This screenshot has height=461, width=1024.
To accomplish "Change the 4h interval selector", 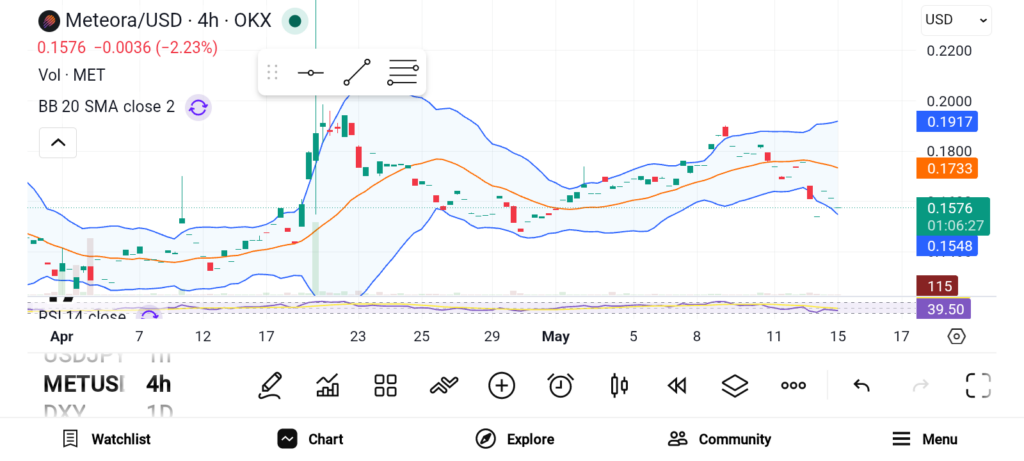I will pos(159,385).
